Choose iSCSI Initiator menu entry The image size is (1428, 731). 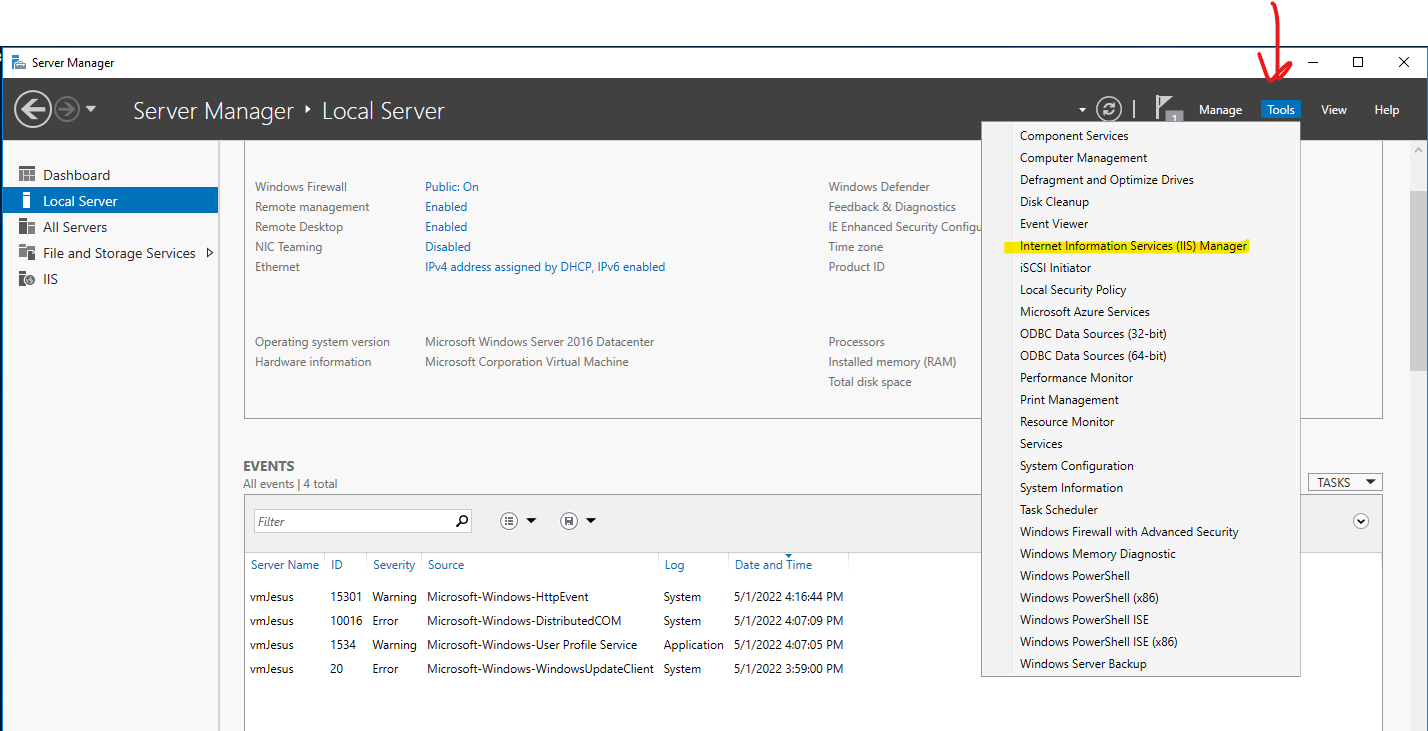pos(1141,268)
